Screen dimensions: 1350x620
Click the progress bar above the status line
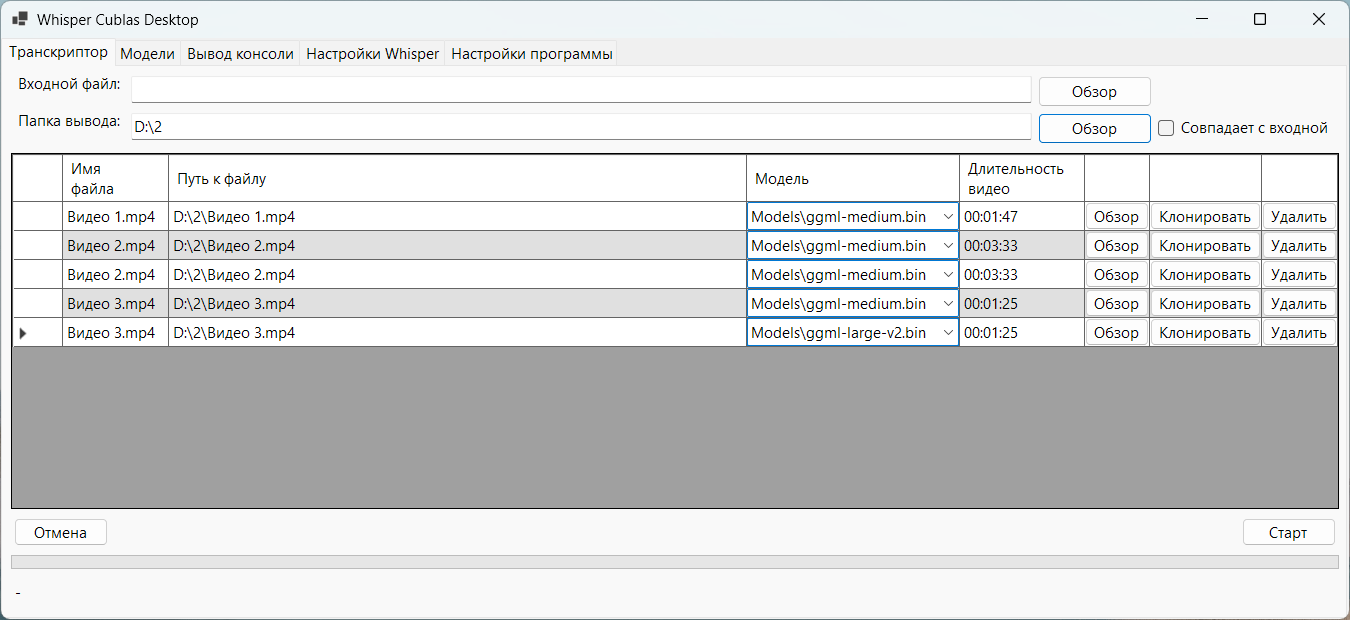[x=674, y=562]
